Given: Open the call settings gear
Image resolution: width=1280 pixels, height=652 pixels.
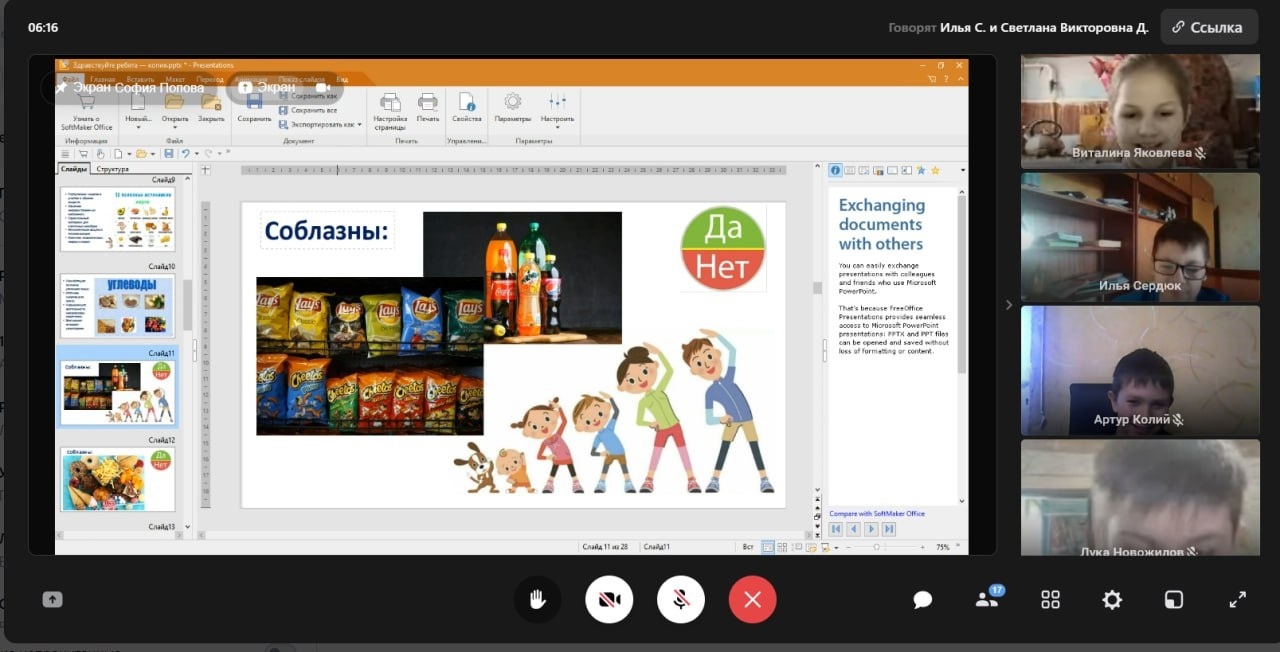Looking at the screenshot, I should tap(1112, 599).
